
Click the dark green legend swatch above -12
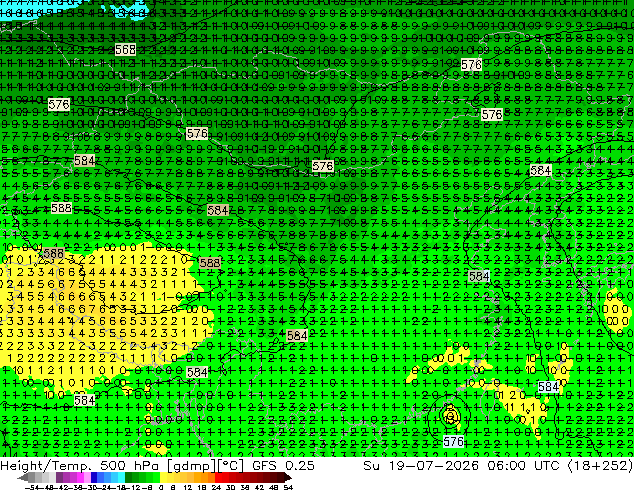click(129, 477)
